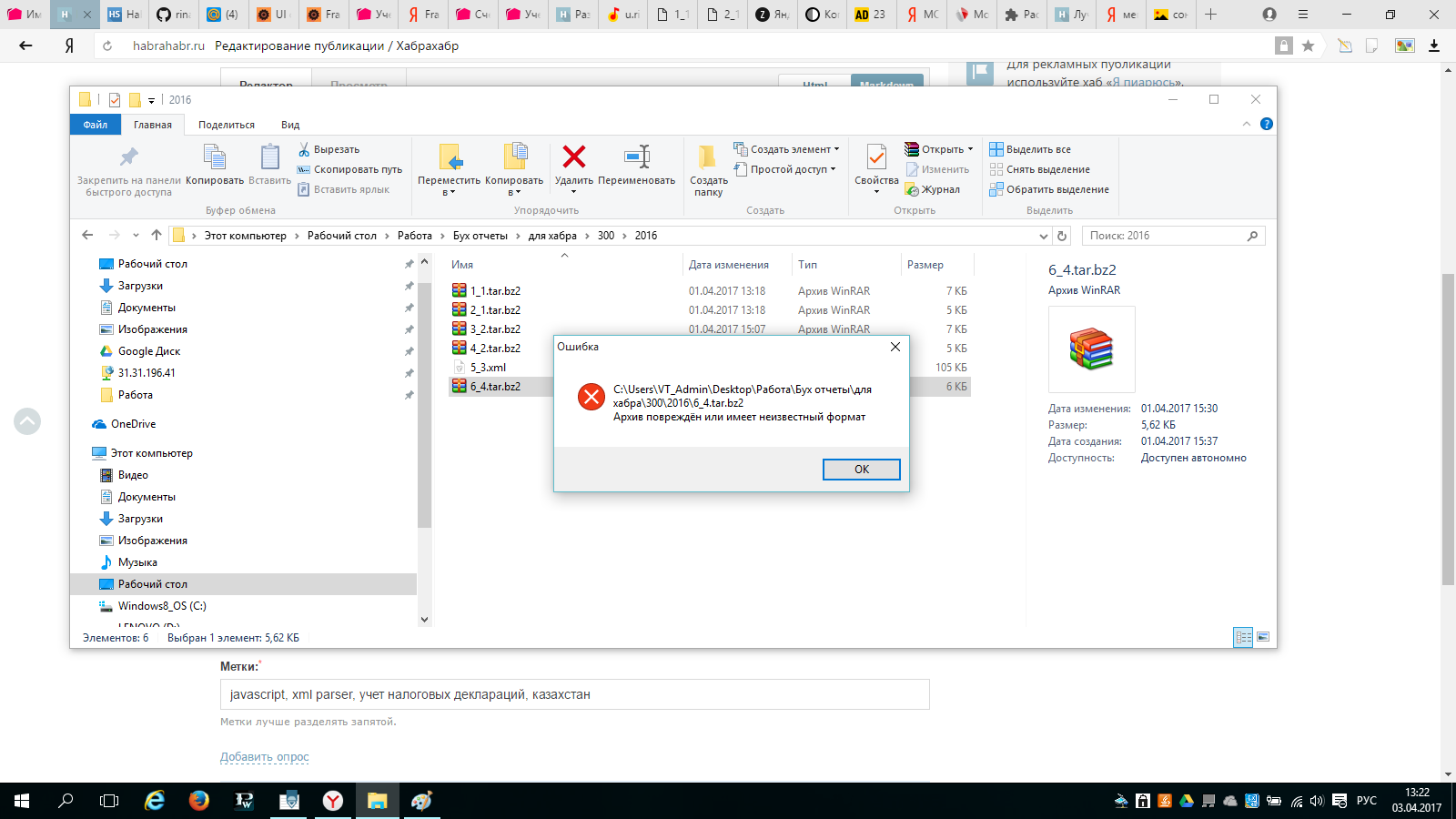The image size is (1456, 819).
Task: Click the quick access toolbar new folder icon
Action: (135, 100)
